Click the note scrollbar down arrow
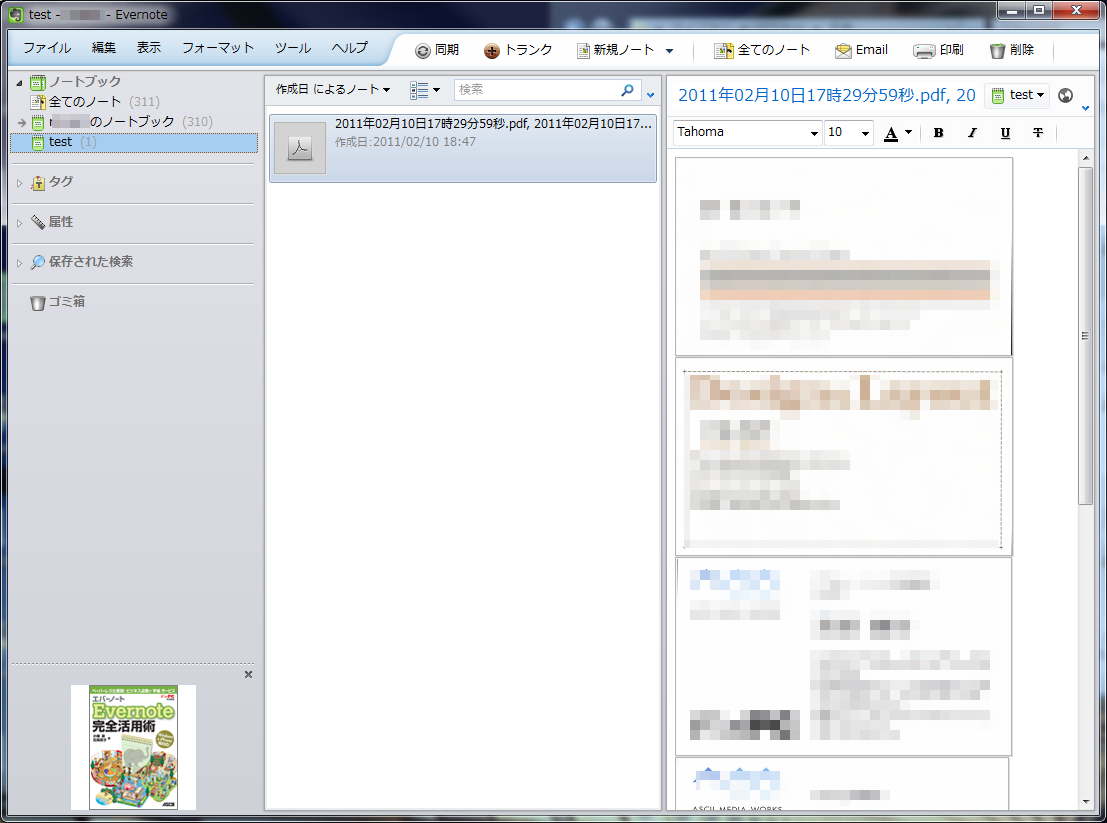Image resolution: width=1107 pixels, height=823 pixels. [x=1086, y=802]
